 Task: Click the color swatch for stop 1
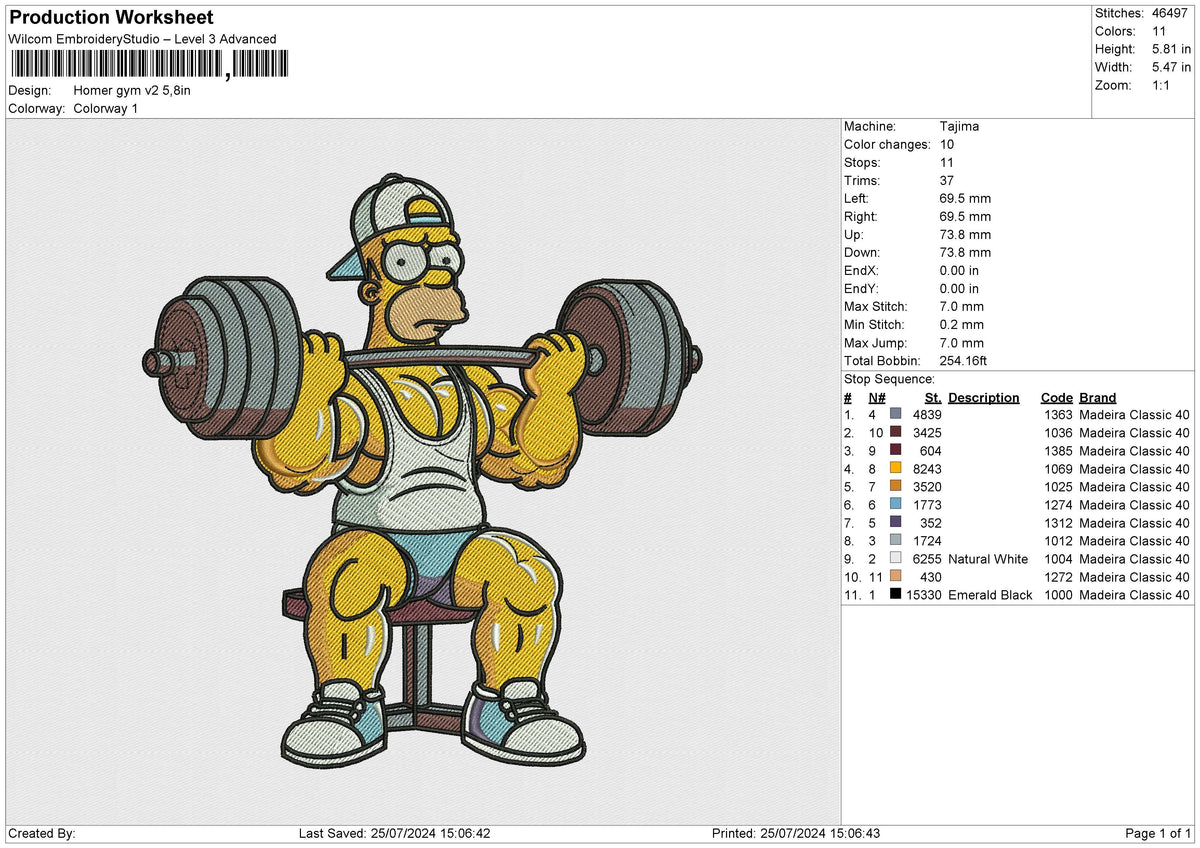[x=896, y=415]
